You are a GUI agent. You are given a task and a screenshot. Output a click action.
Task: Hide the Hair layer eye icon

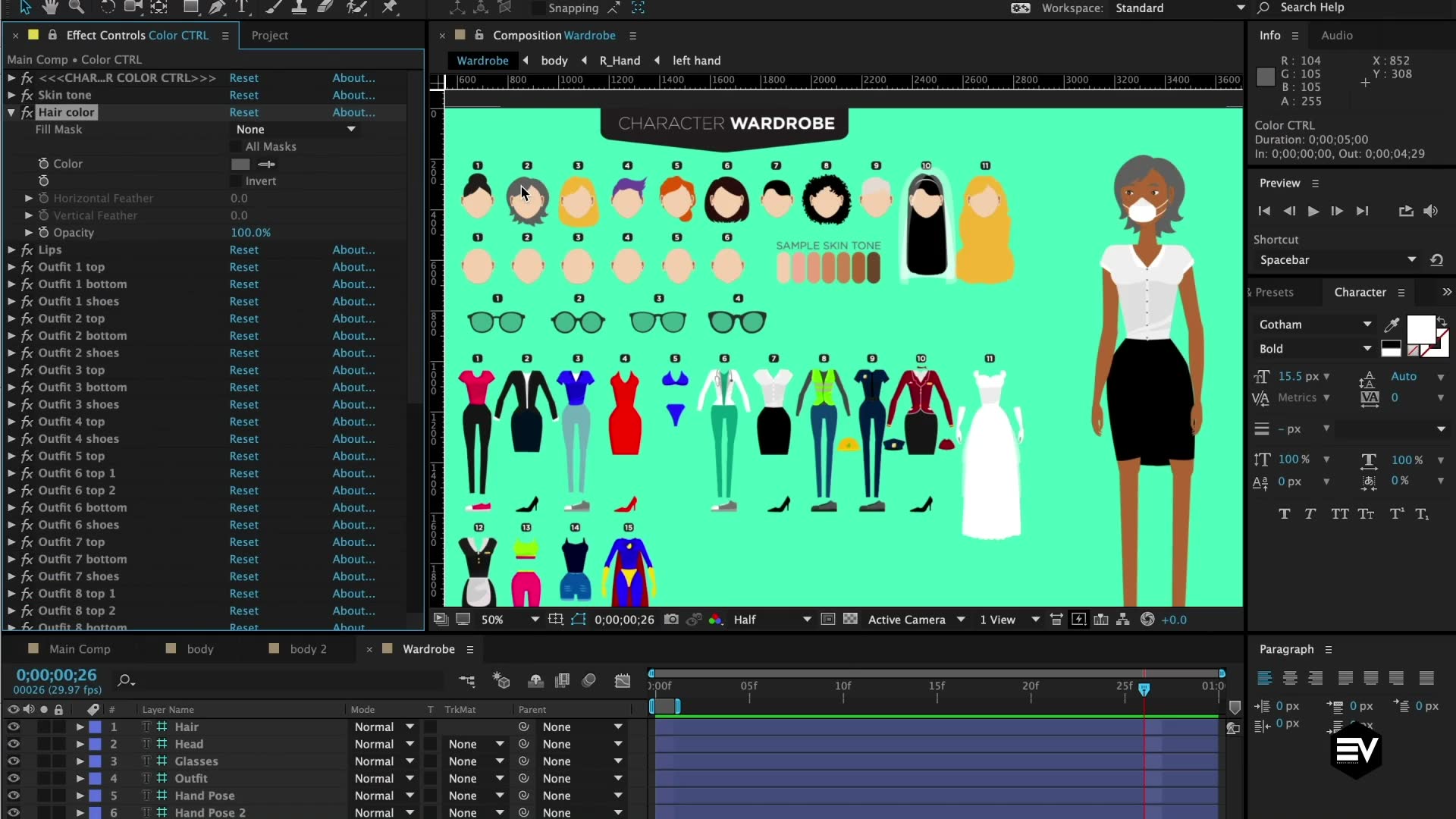pyautogui.click(x=13, y=726)
